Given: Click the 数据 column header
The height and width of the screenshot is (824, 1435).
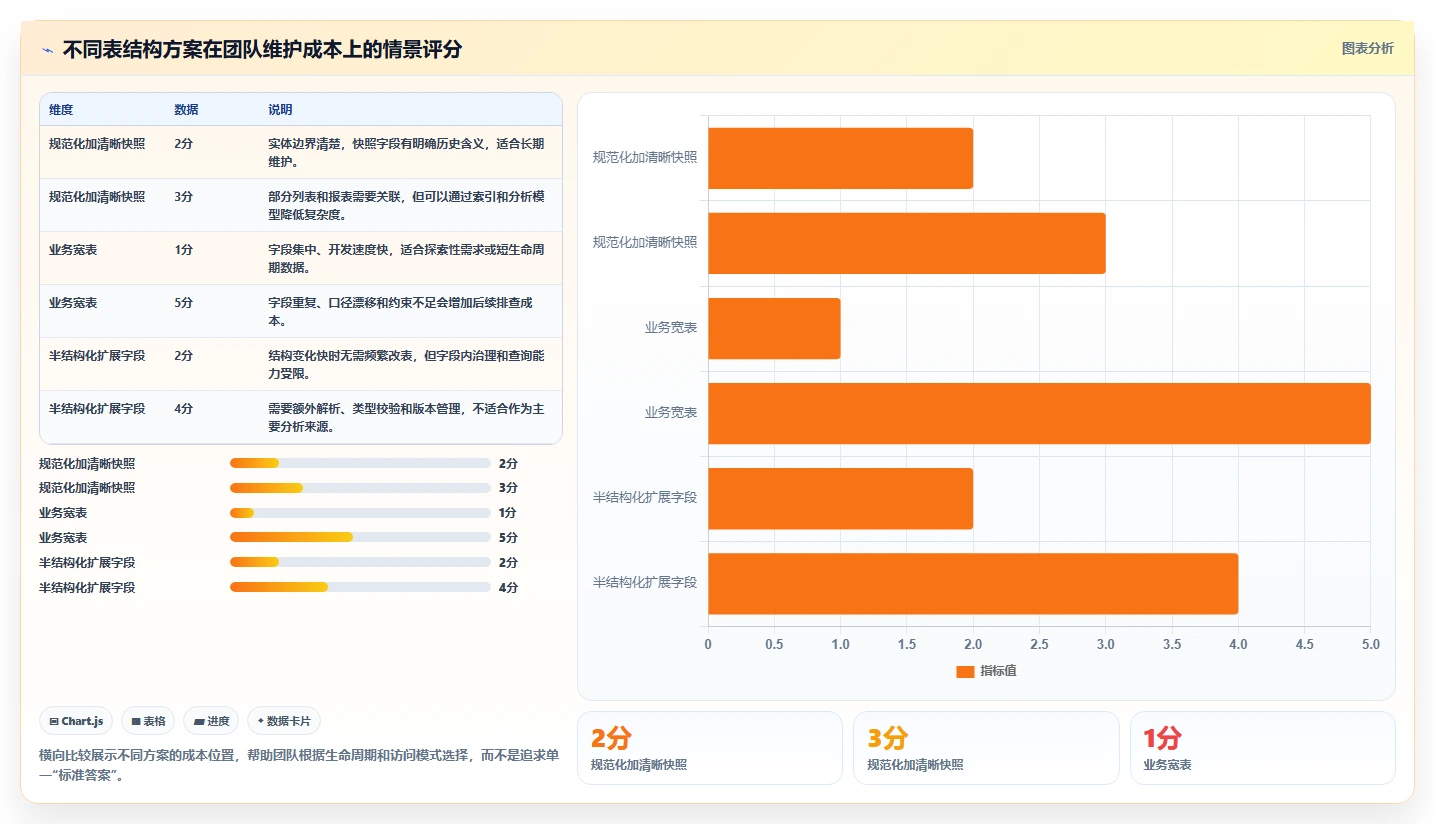Looking at the screenshot, I should coord(186,110).
